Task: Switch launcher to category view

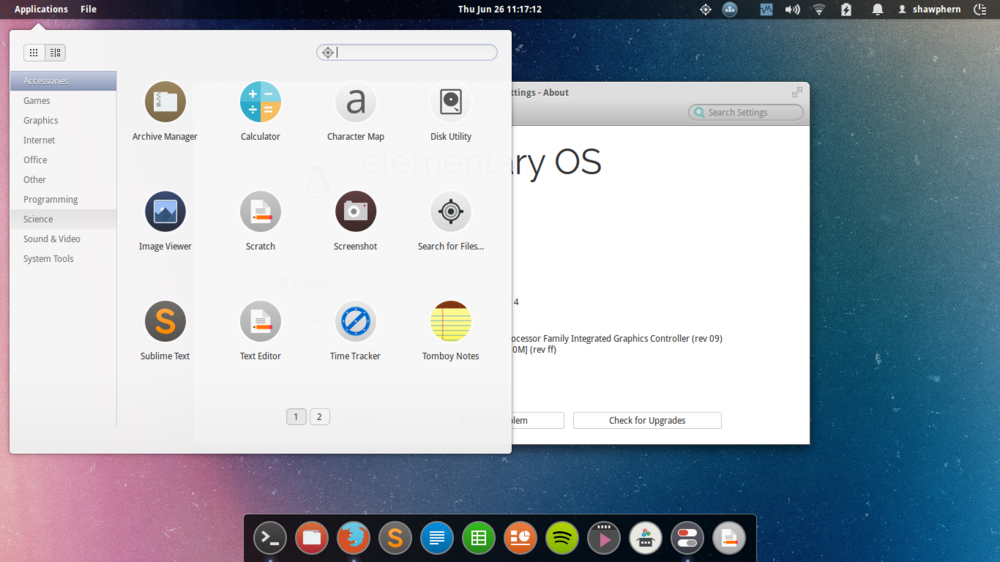Action: (x=55, y=52)
